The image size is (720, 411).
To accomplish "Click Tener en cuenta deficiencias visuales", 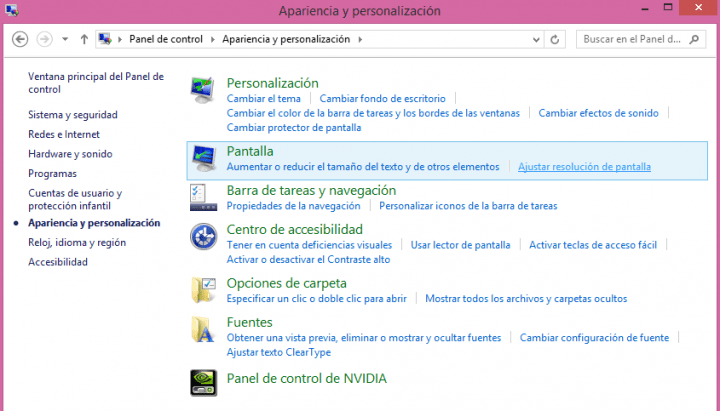I will click(309, 245).
